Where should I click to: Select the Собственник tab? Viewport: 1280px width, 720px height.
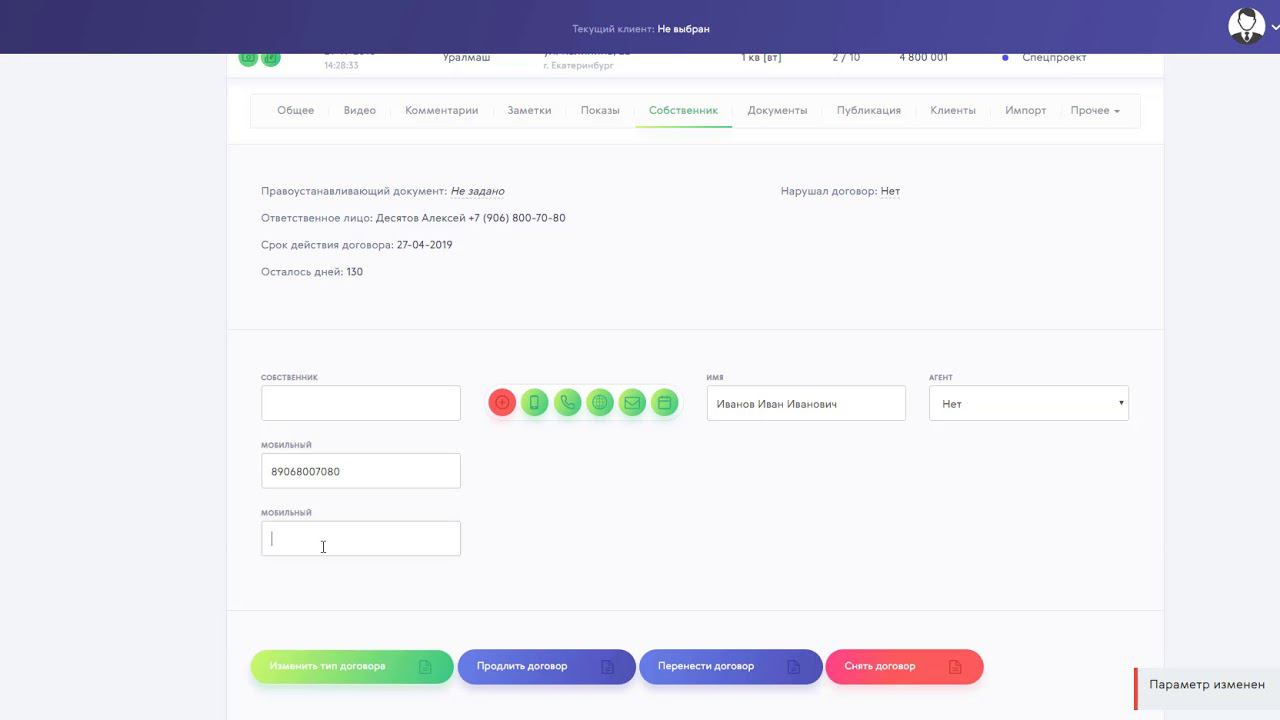point(683,110)
